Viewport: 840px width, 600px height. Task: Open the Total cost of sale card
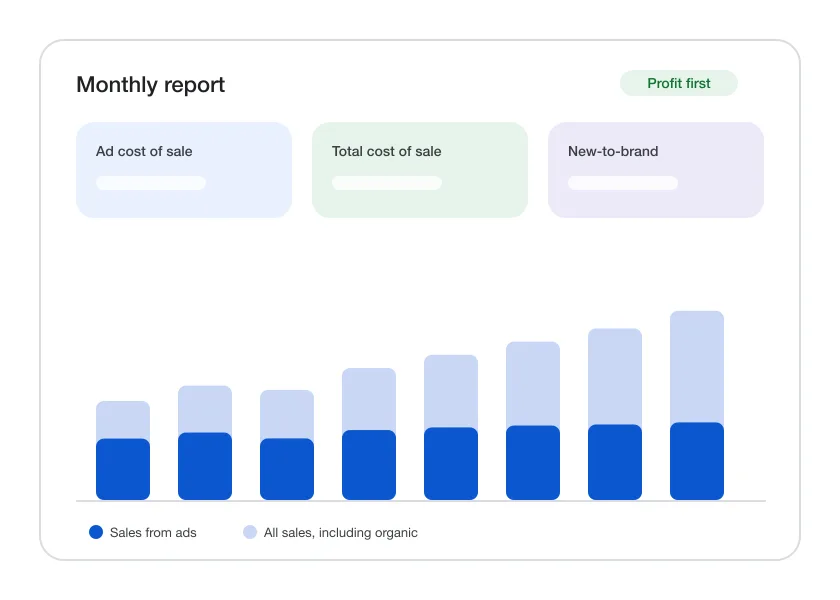point(419,170)
